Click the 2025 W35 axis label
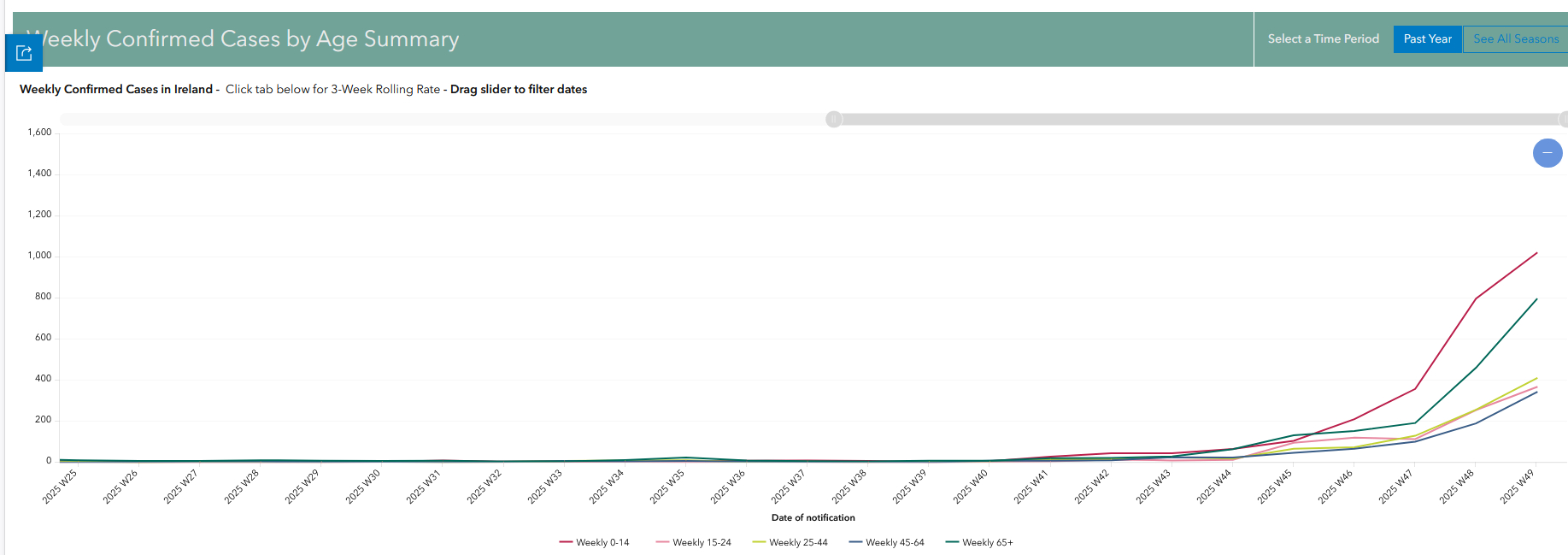 point(667,487)
